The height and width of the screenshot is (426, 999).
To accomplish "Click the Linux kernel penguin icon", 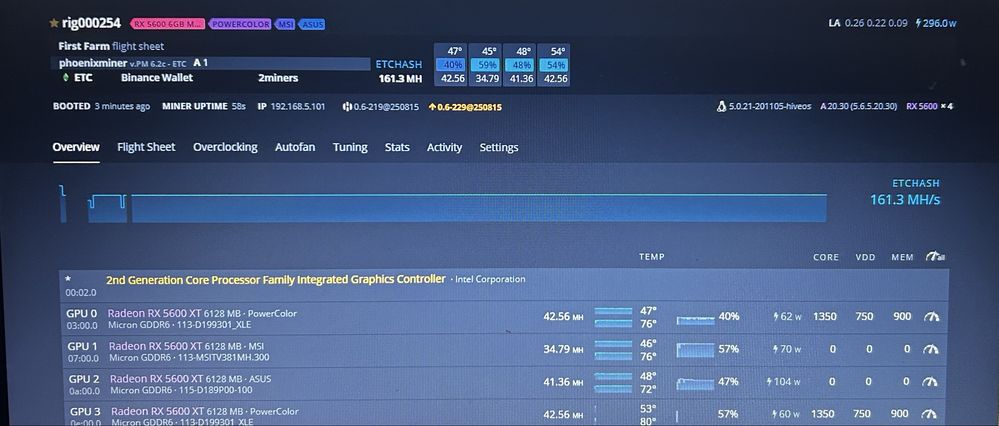I will click(x=721, y=106).
